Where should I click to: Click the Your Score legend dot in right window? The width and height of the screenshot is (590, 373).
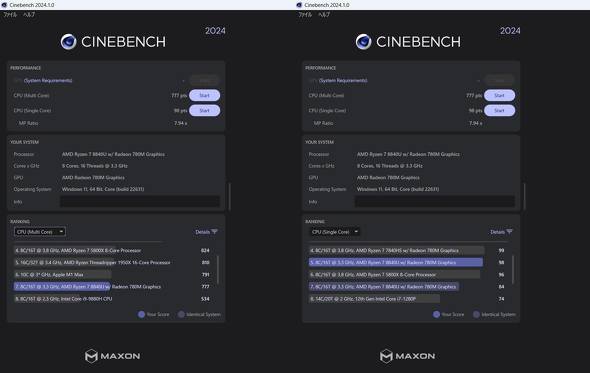(x=436, y=314)
